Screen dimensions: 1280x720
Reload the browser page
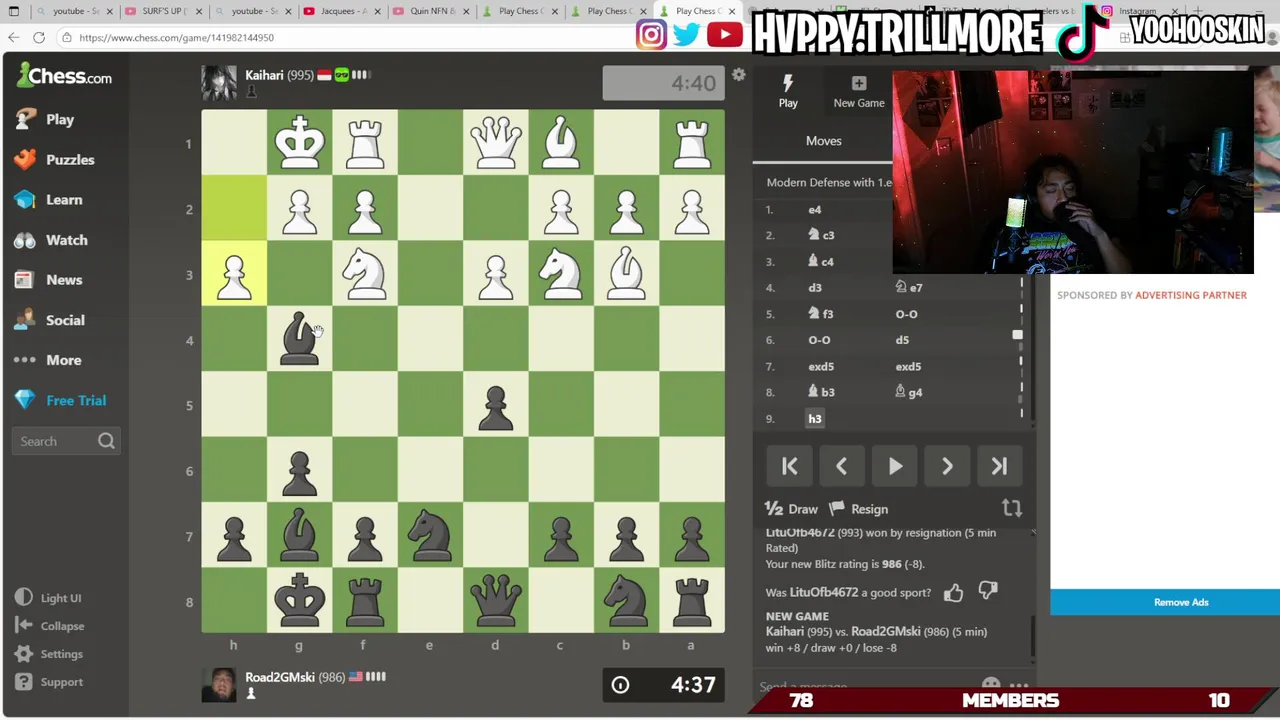[x=39, y=37]
